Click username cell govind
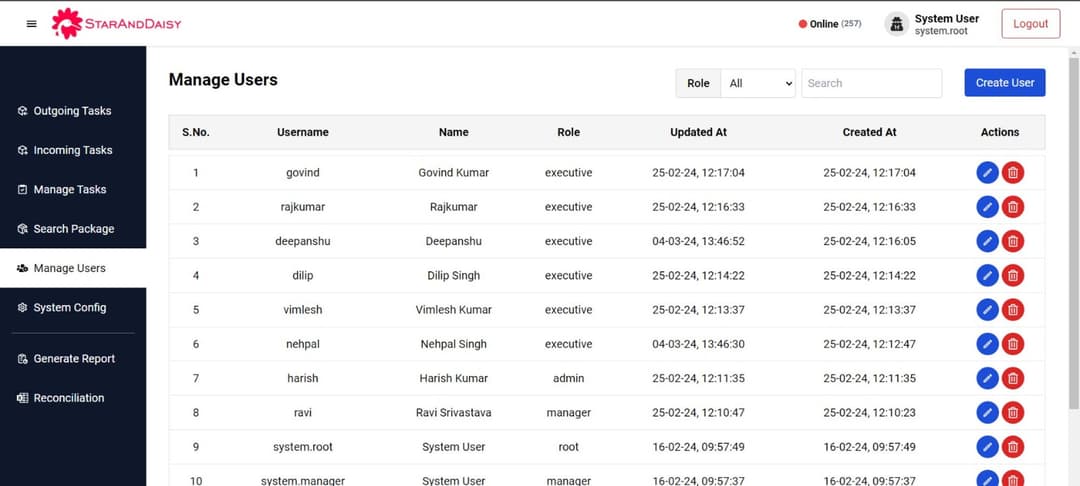 302,173
